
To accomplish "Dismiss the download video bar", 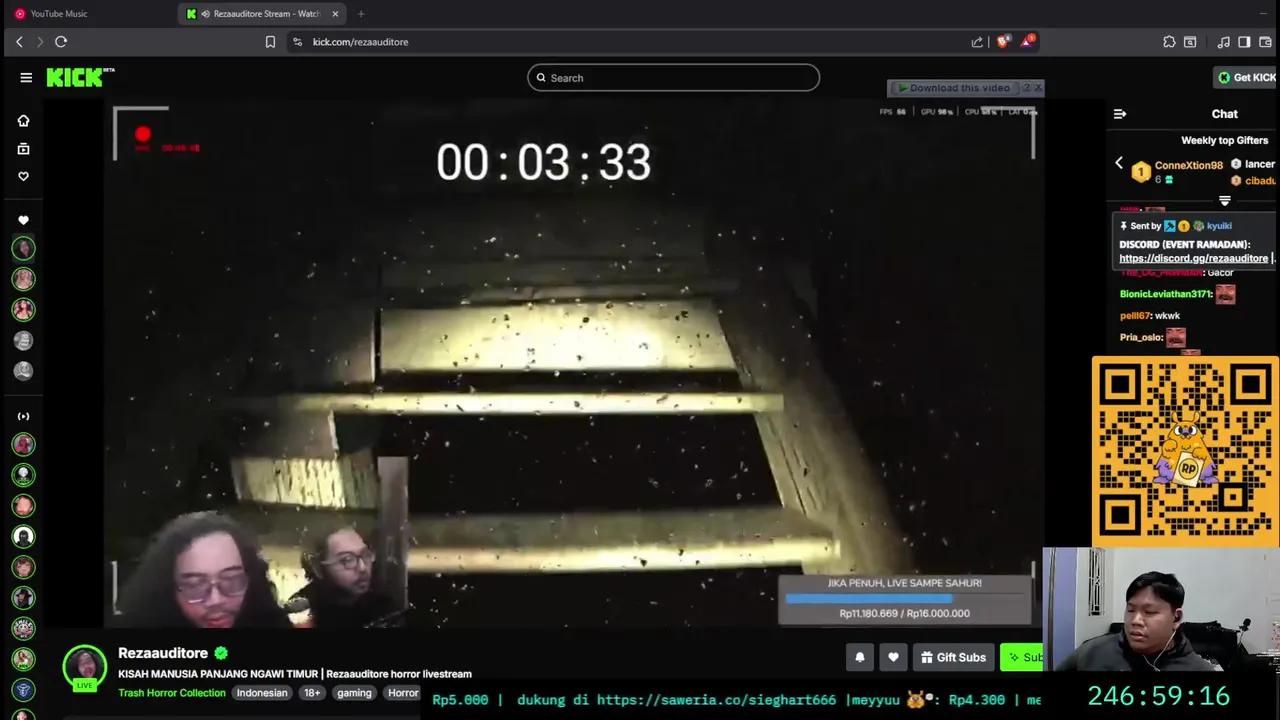I will click(1038, 88).
